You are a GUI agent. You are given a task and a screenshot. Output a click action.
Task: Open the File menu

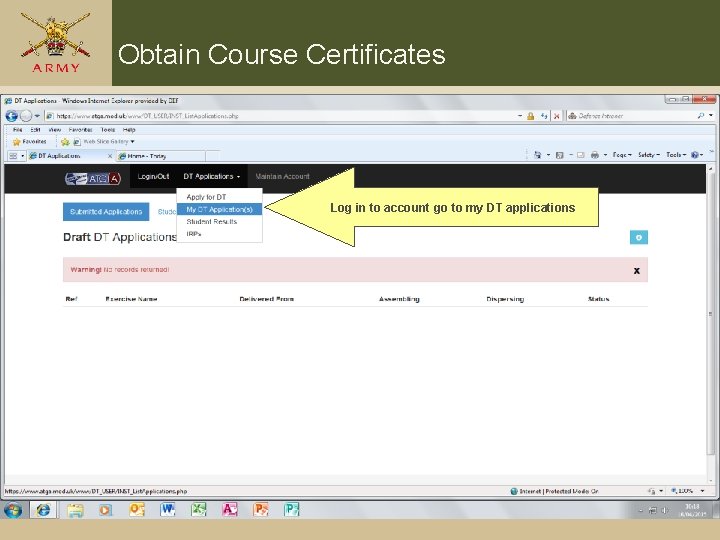click(x=17, y=129)
